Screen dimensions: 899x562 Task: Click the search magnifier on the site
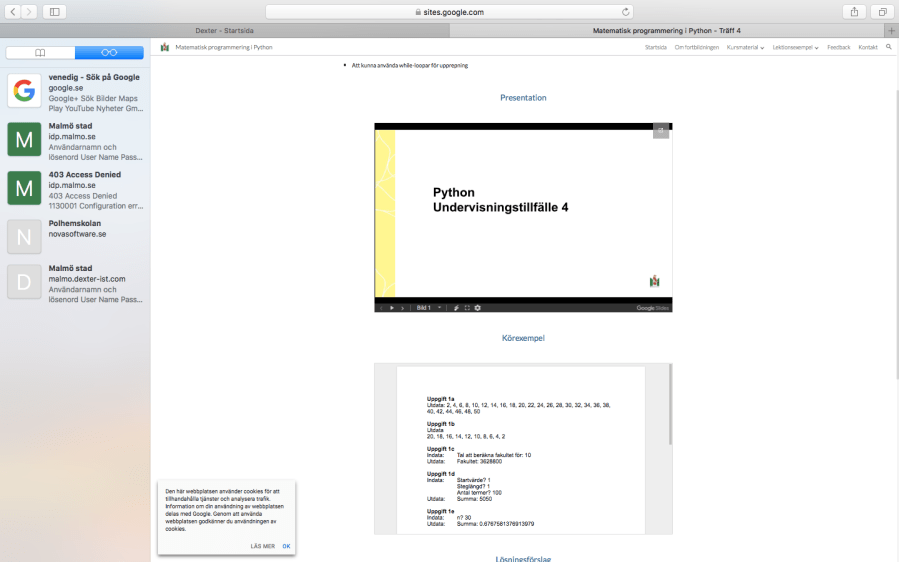[888, 47]
